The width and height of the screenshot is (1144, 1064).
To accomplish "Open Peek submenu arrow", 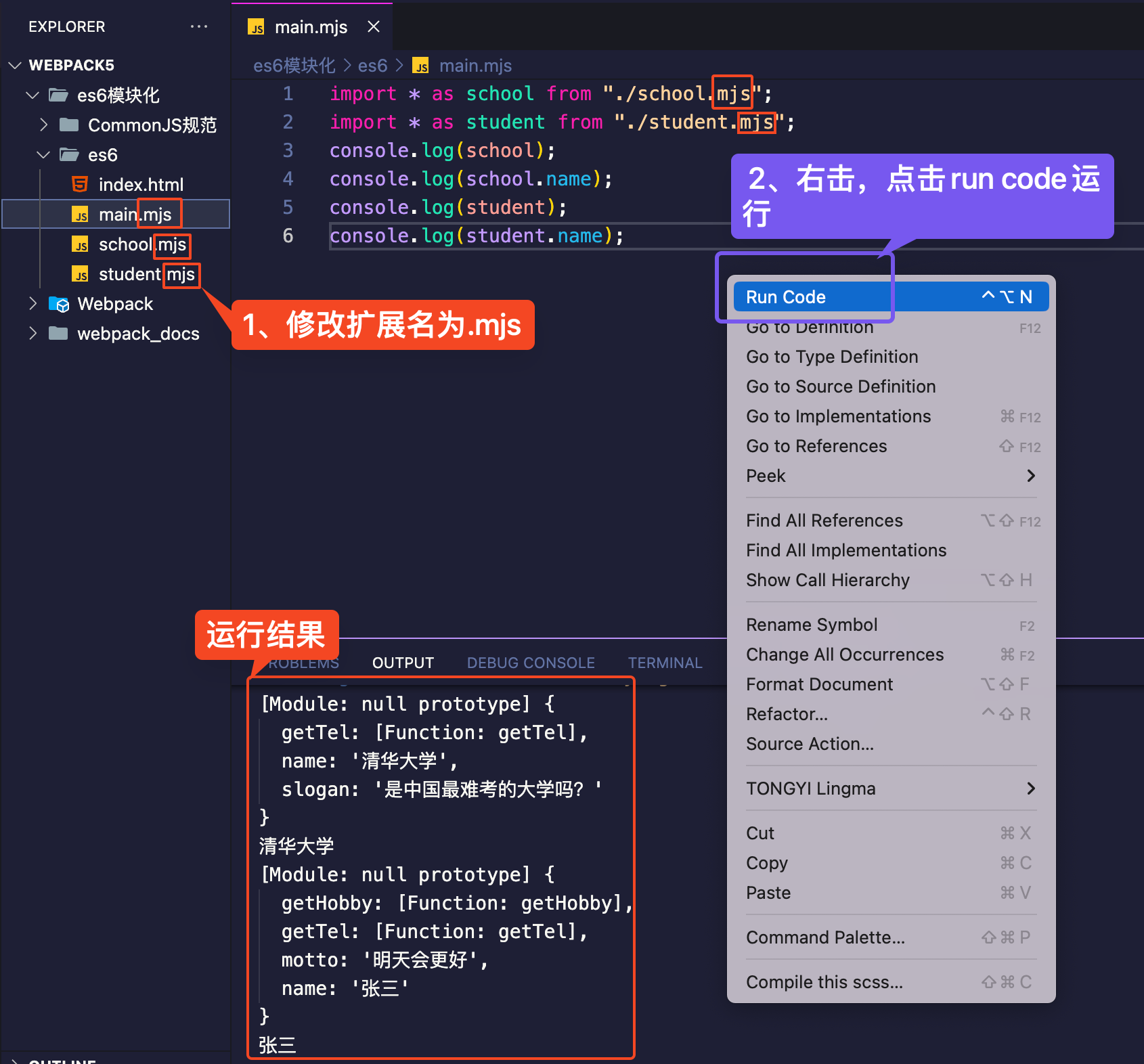I will click(x=1030, y=476).
